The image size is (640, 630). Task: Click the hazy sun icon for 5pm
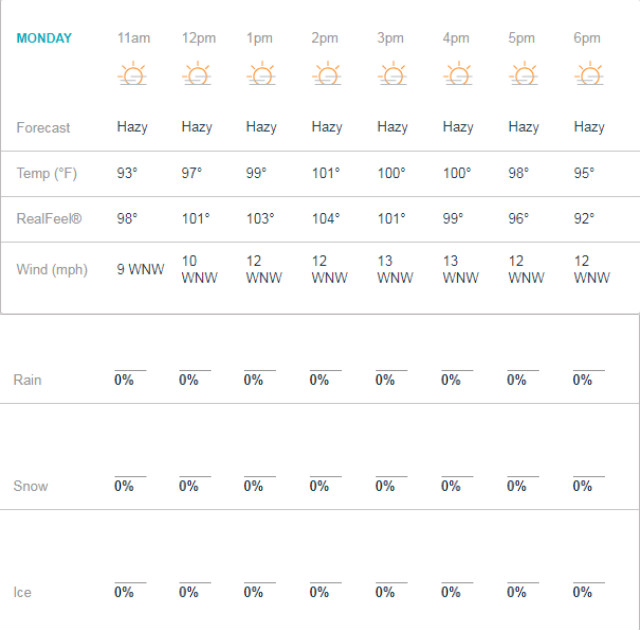(x=524, y=73)
